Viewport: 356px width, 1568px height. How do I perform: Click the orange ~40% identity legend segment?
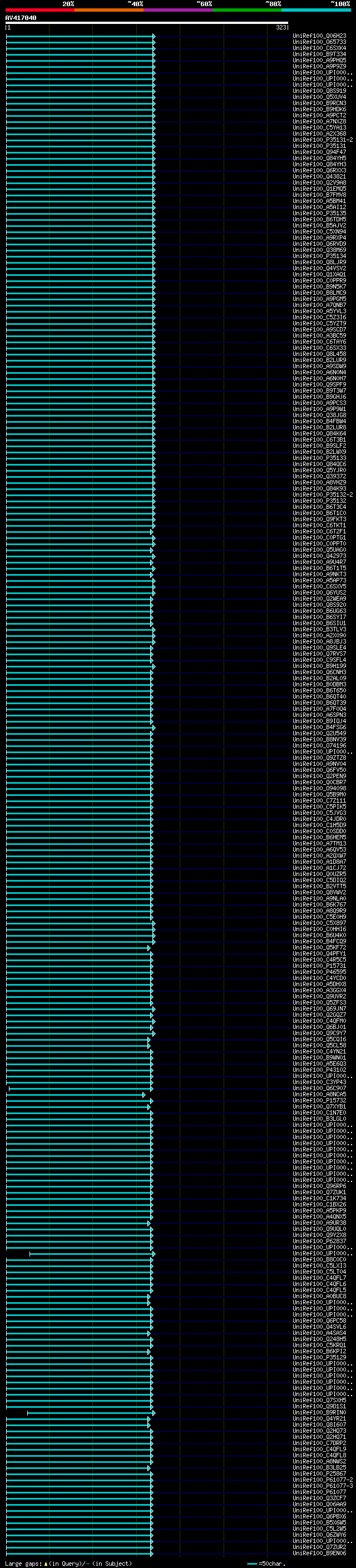(109, 10)
